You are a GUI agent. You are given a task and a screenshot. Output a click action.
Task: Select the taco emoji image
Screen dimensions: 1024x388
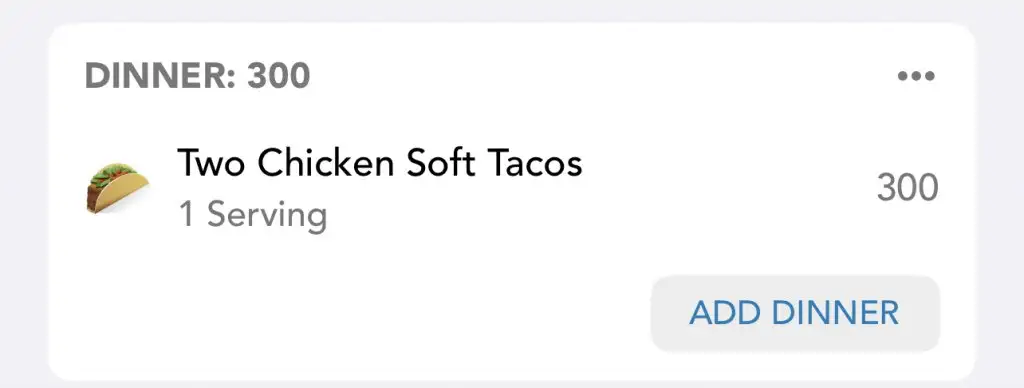(117, 188)
